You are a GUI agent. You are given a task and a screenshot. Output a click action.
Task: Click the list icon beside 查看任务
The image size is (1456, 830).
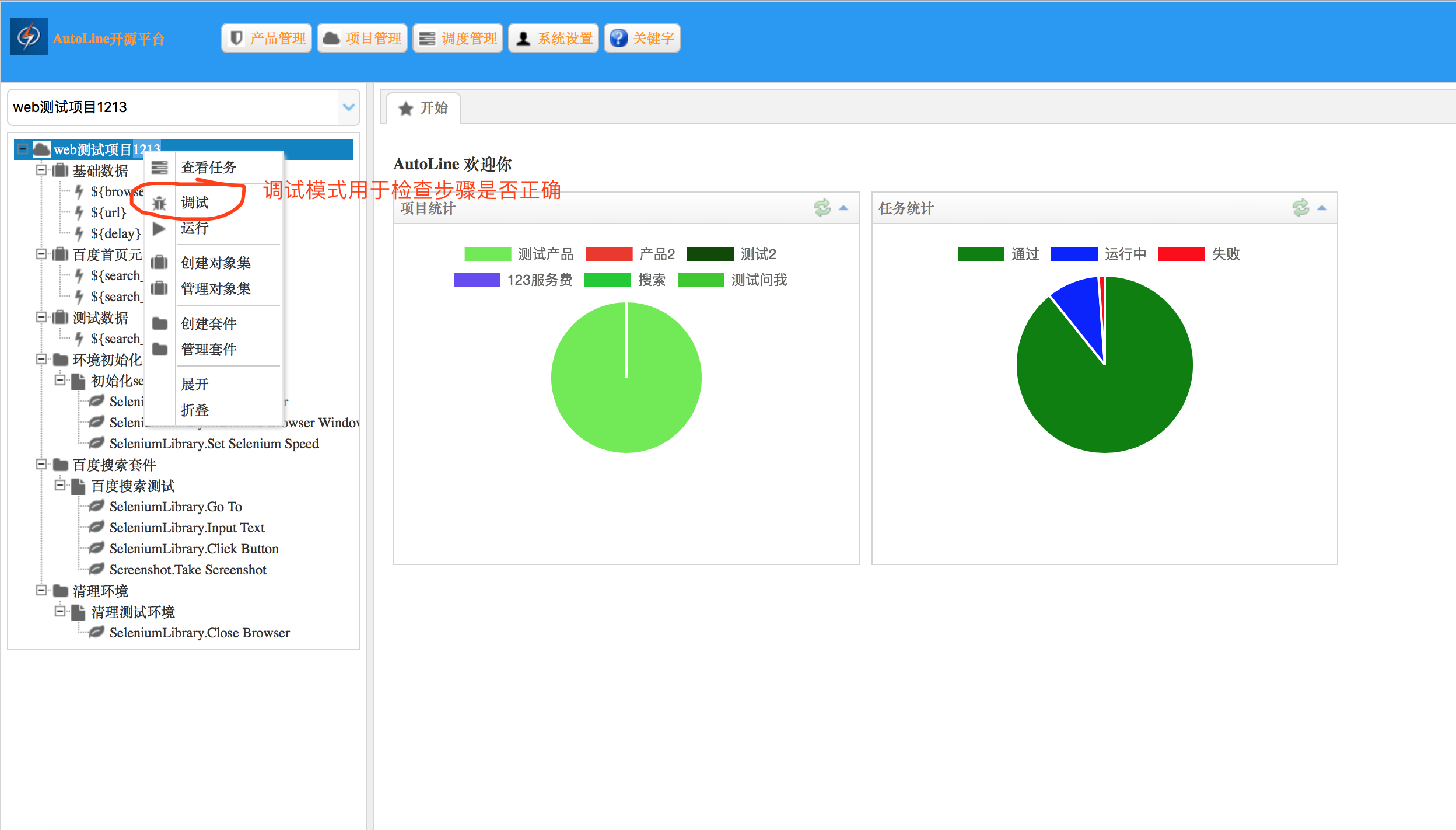[159, 168]
